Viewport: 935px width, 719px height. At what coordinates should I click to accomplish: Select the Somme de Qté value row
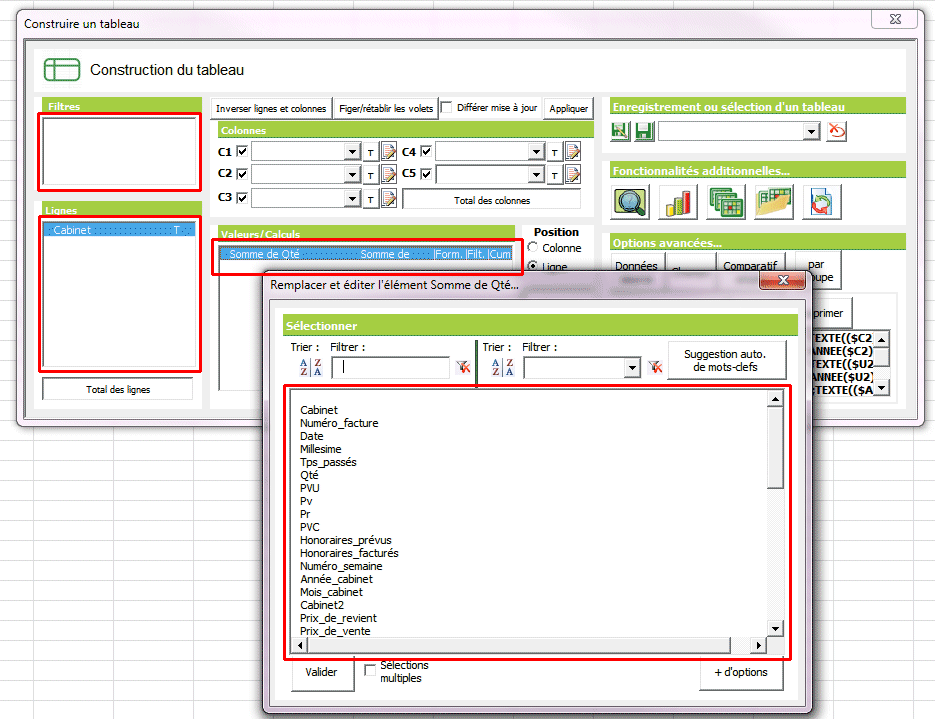(366, 254)
